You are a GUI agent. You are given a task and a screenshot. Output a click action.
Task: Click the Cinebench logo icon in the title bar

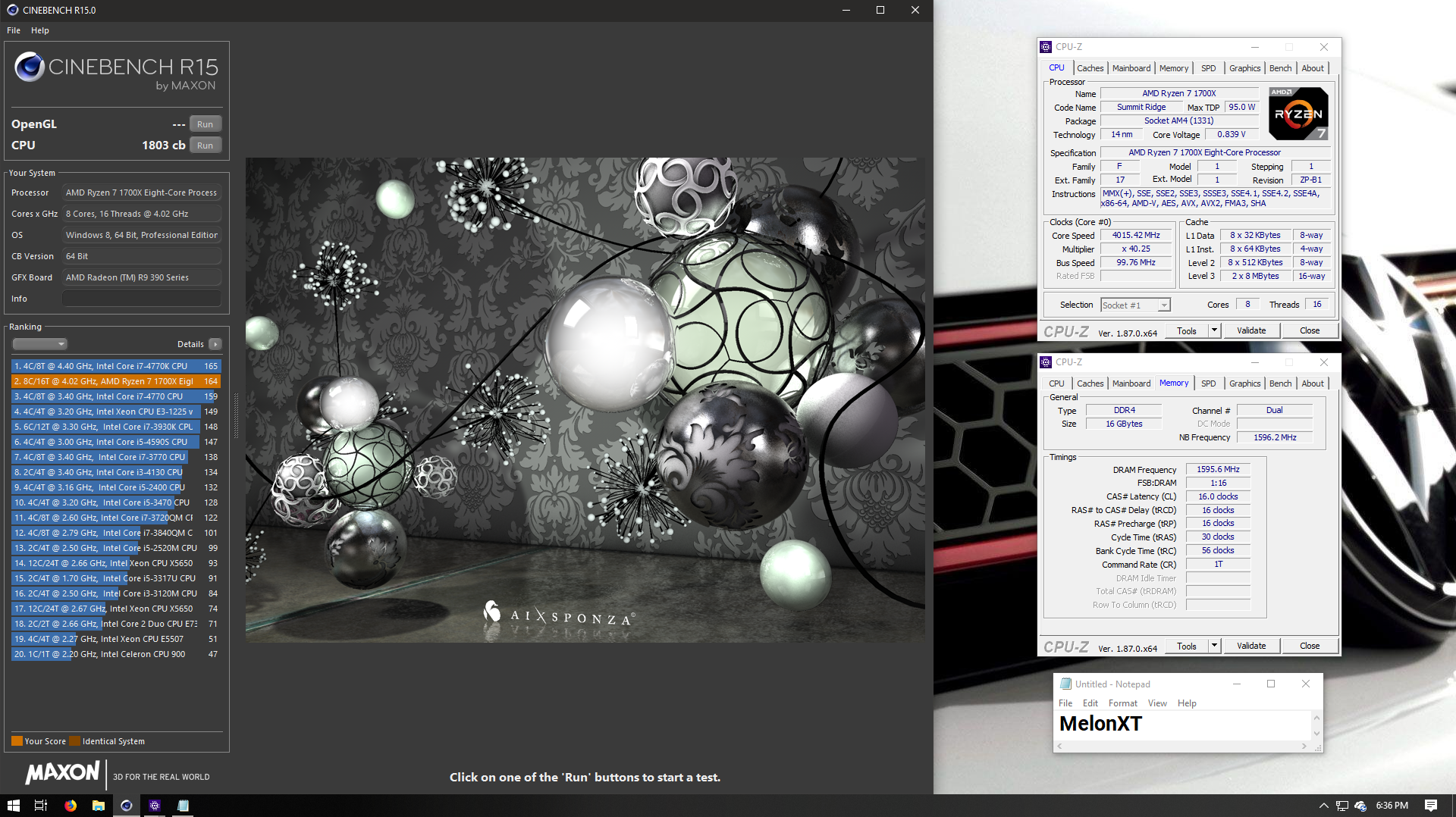pos(12,10)
